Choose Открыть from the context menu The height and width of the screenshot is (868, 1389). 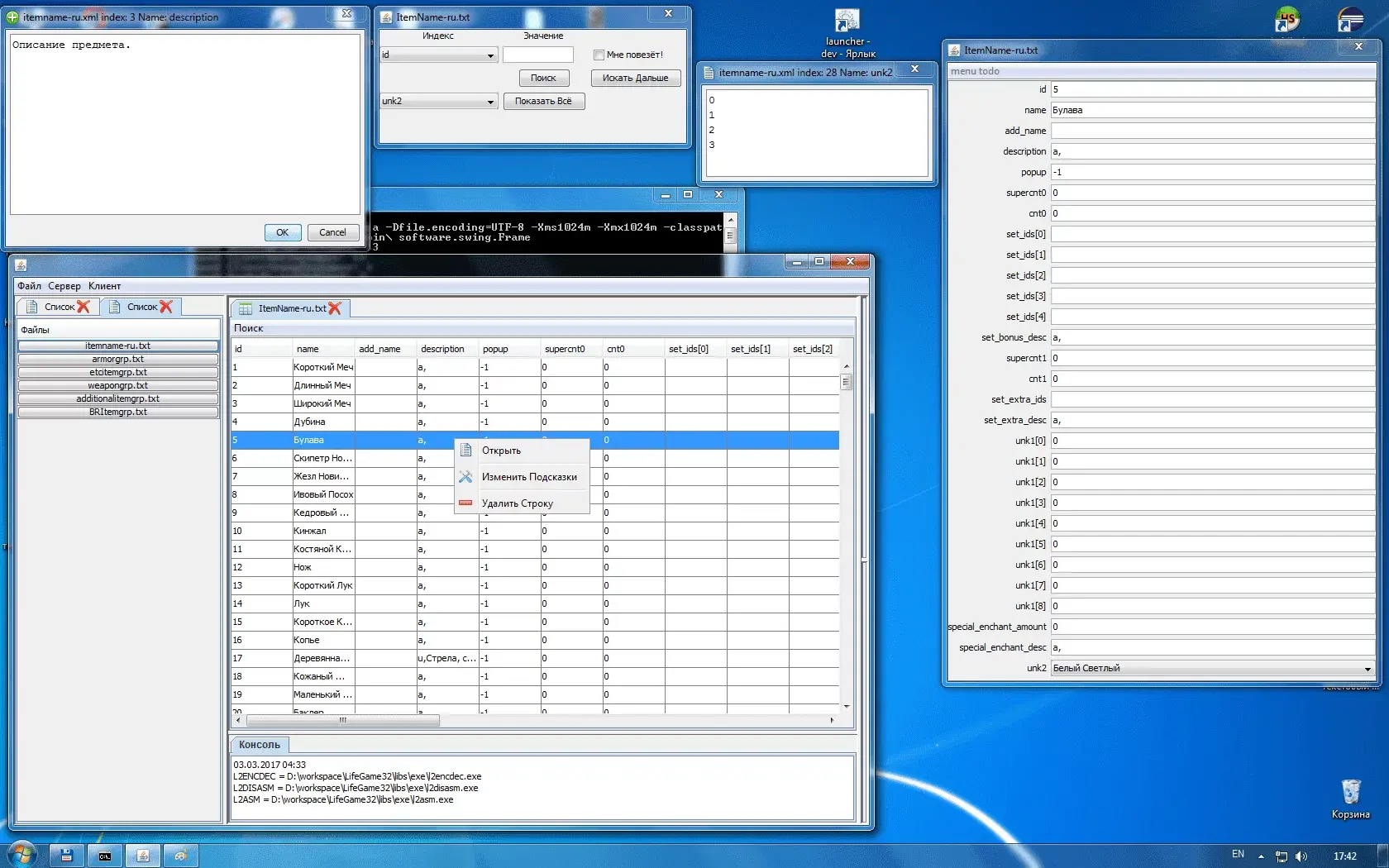522,451
